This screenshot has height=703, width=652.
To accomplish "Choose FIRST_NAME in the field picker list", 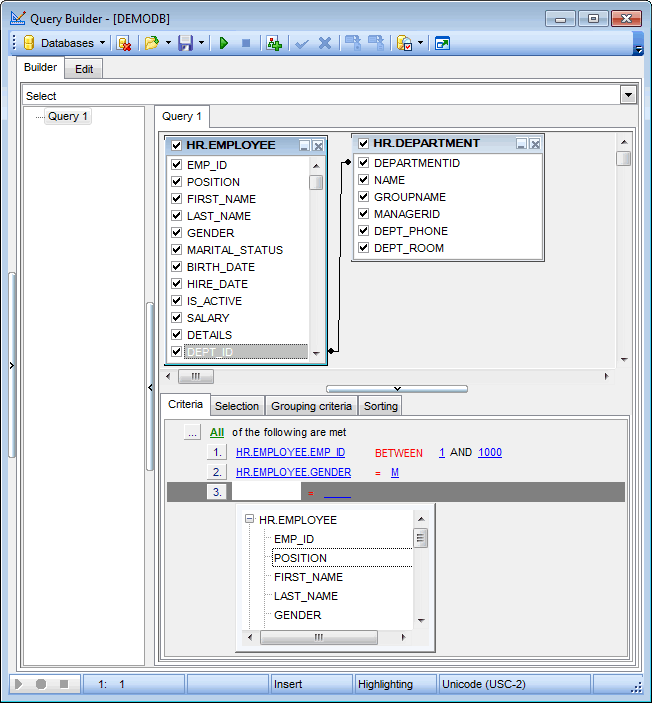I will tap(308, 577).
